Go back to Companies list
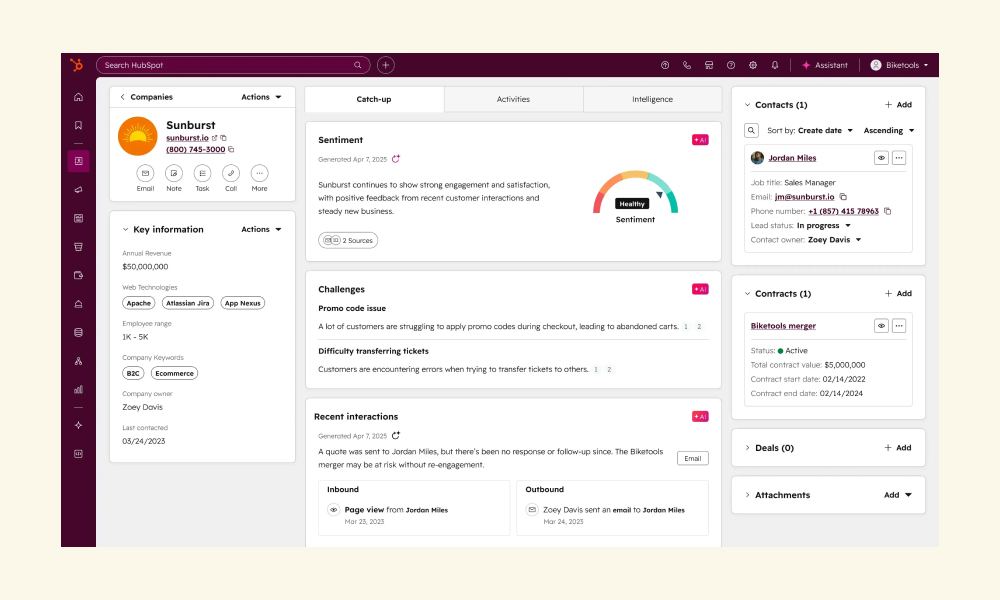This screenshot has height=600, width=1000. pyautogui.click(x=146, y=97)
